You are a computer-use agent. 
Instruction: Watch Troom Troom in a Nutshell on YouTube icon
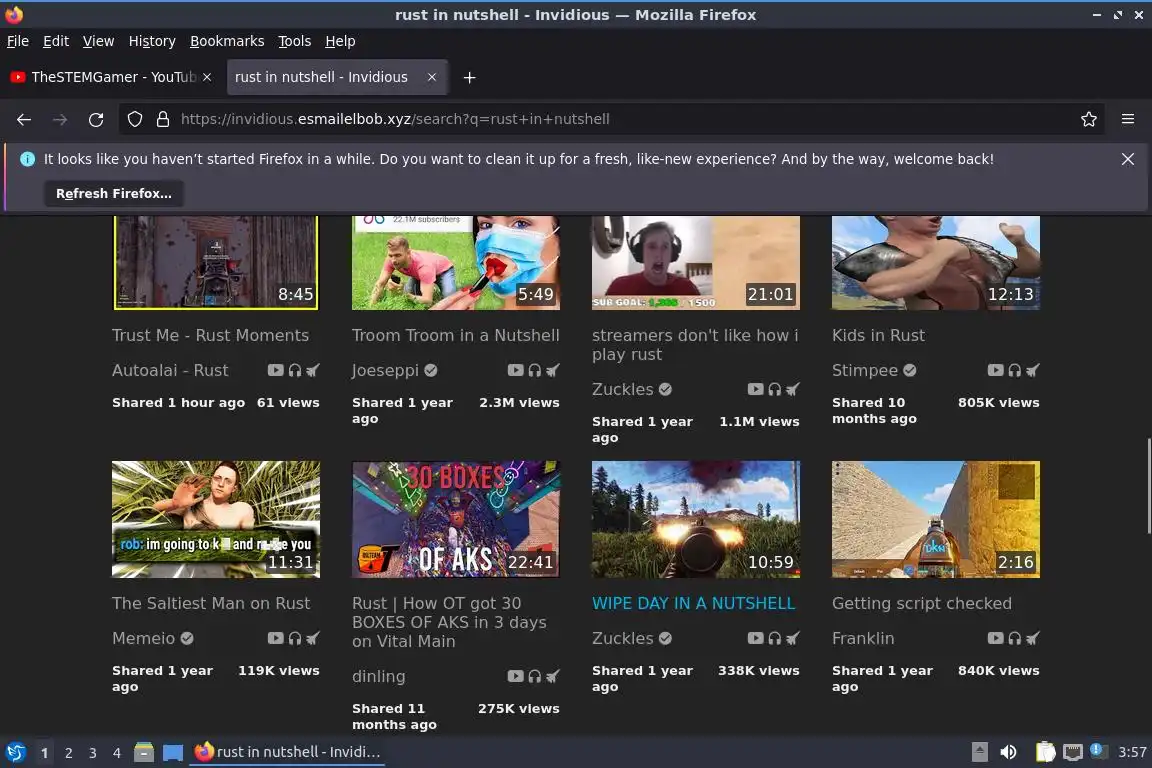tap(516, 370)
